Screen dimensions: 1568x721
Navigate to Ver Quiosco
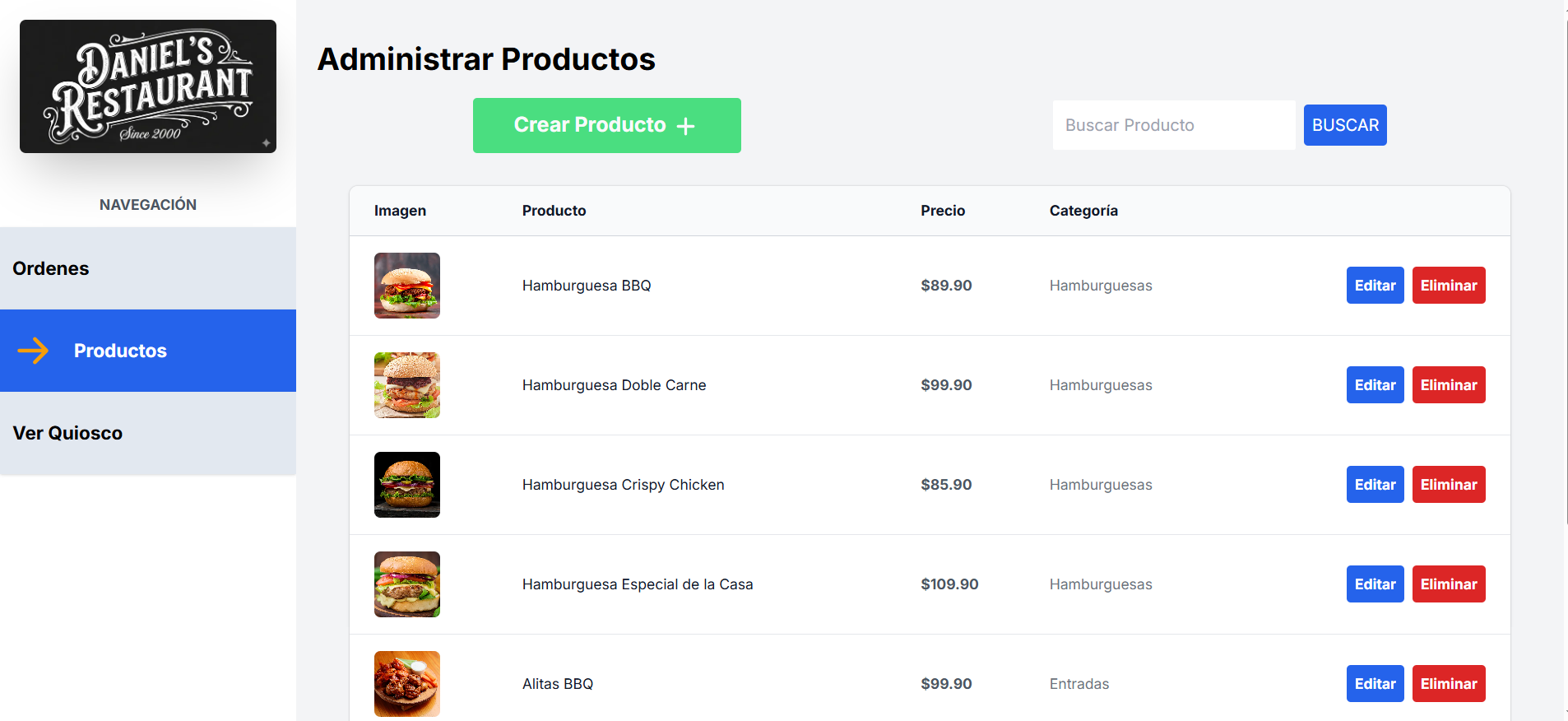tap(67, 433)
